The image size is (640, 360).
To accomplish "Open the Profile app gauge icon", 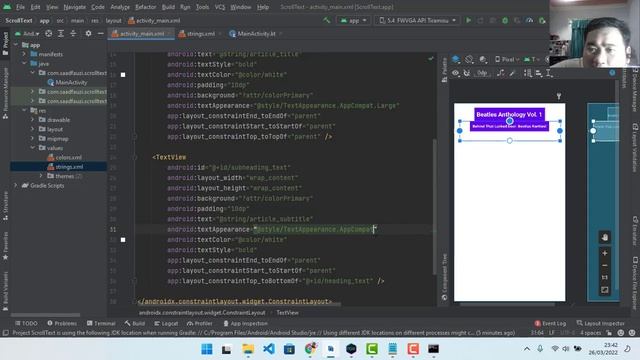I will pos(529,20).
